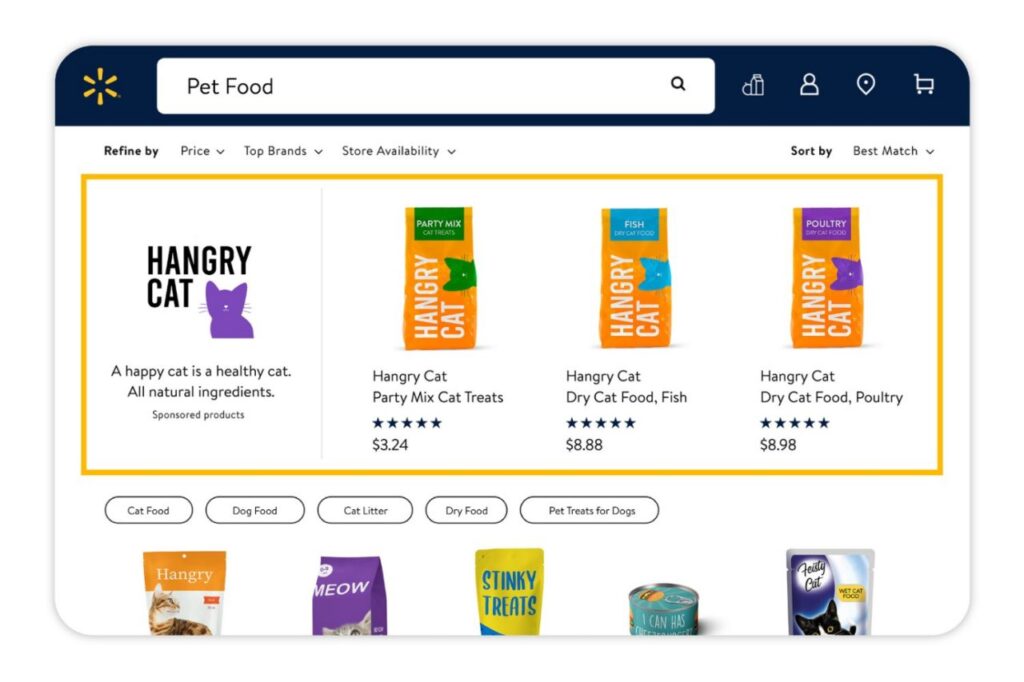
Task: Click the search magnifier icon
Action: pos(678,85)
